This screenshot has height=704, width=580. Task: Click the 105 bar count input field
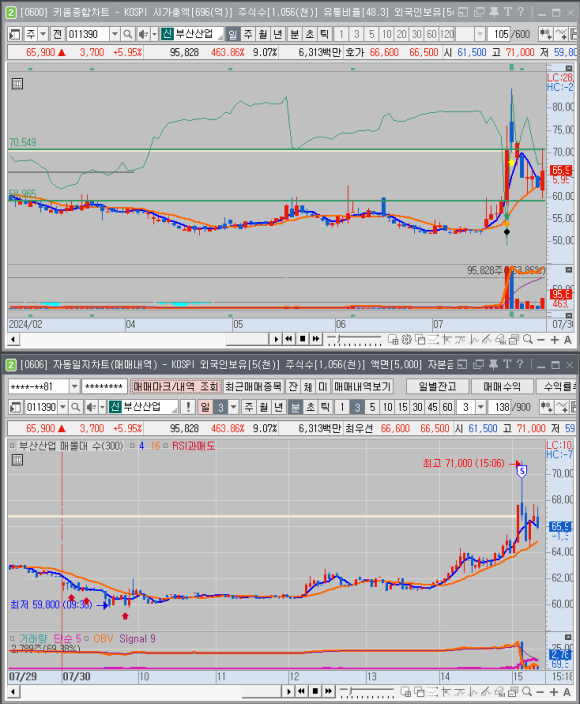(500, 34)
